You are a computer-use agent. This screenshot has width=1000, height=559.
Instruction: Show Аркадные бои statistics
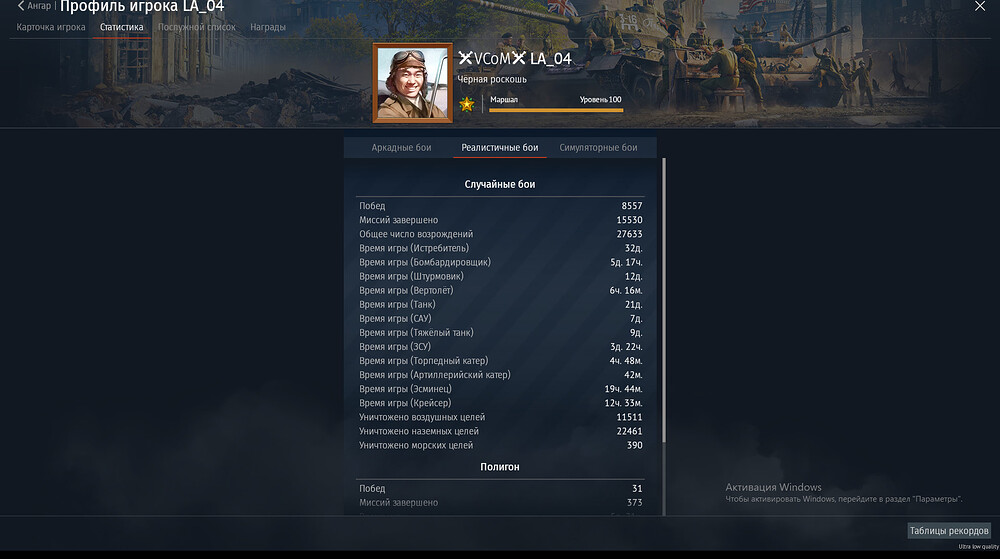[401, 147]
